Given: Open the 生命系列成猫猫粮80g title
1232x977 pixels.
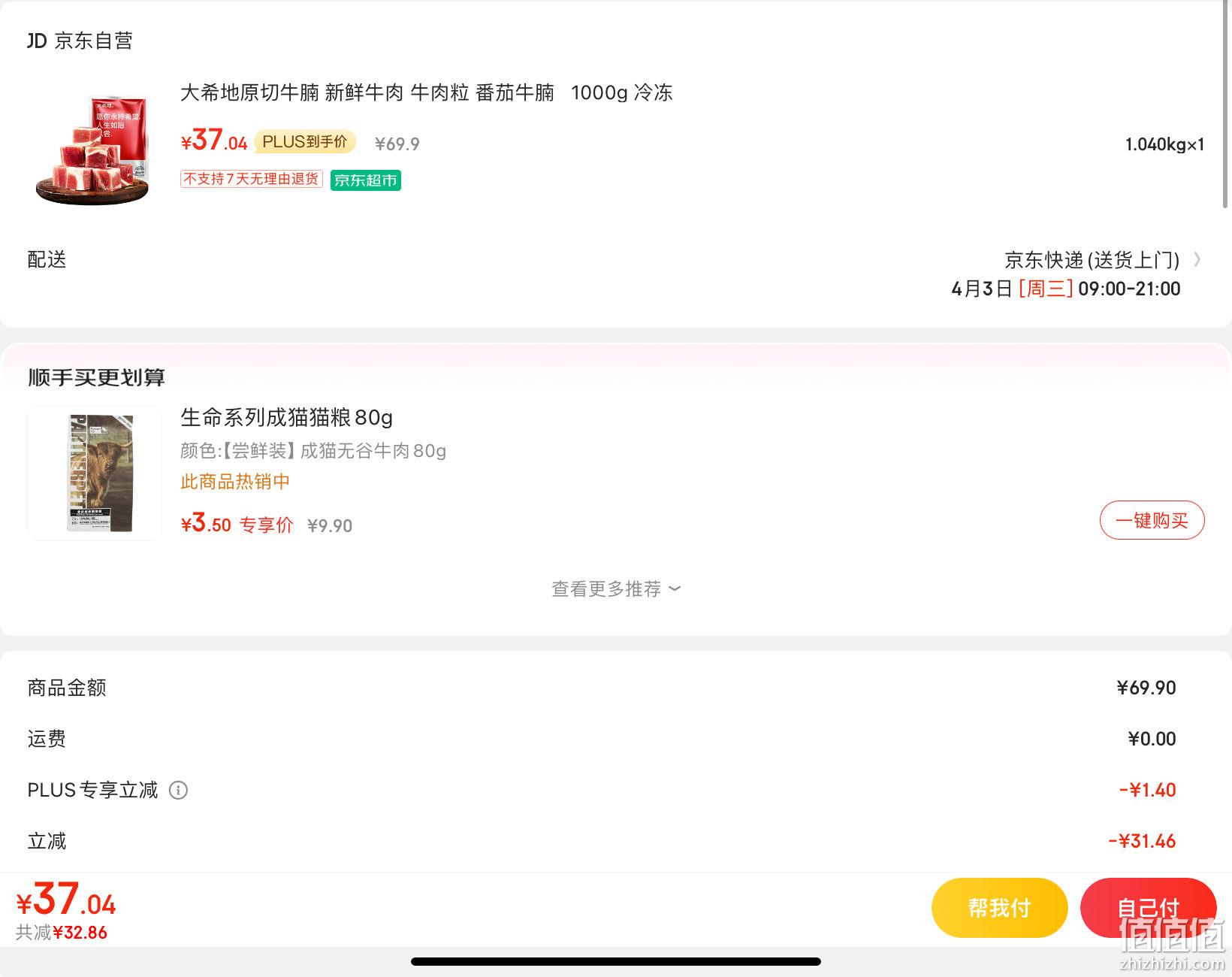Looking at the screenshot, I should (x=286, y=417).
